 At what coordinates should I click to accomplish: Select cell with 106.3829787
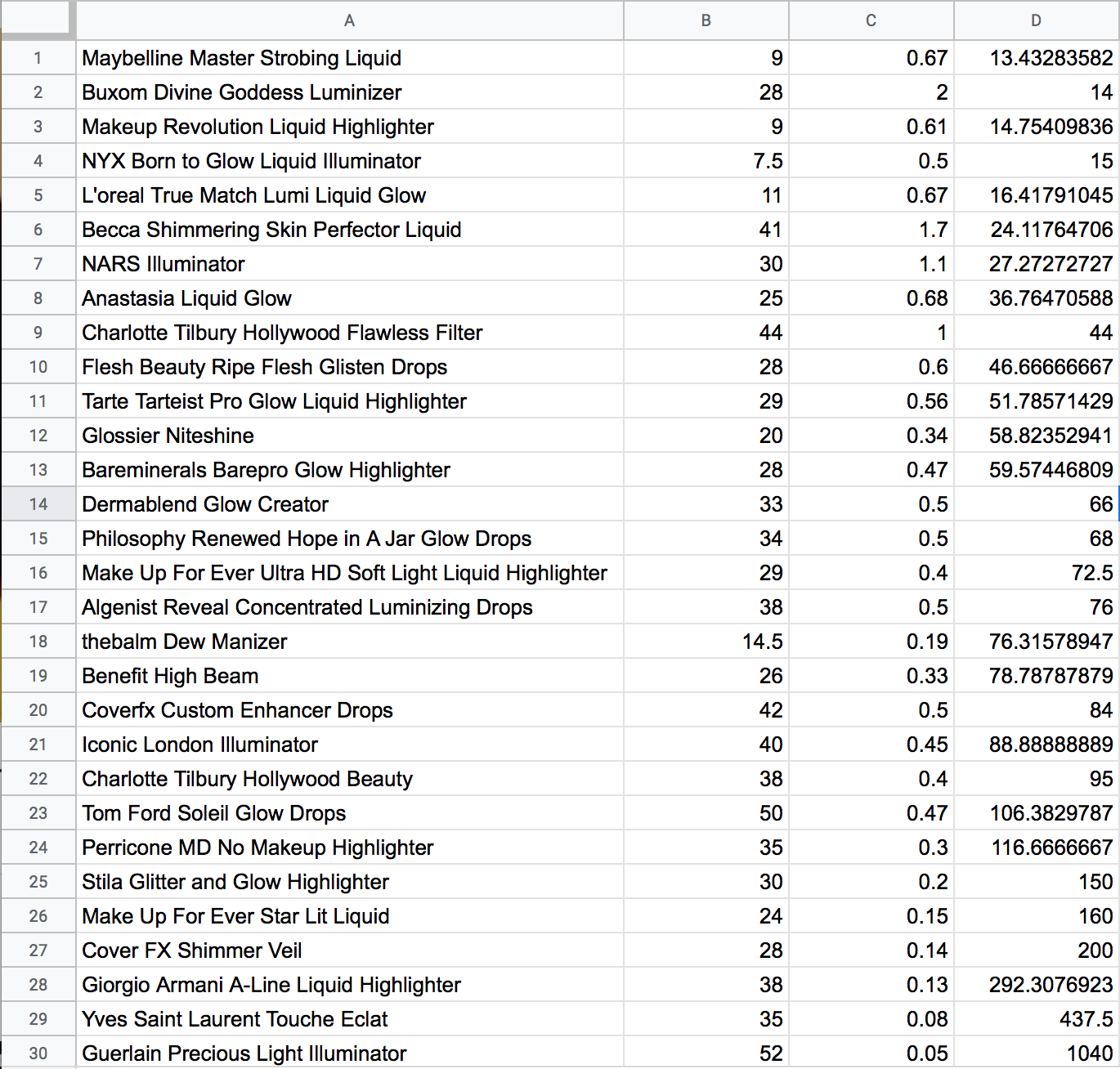tap(1037, 813)
